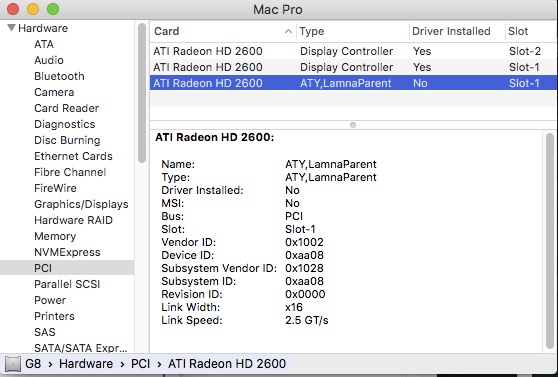558x377 pixels.
Task: Click Vendor ID value 0x1002
Action: point(304,242)
